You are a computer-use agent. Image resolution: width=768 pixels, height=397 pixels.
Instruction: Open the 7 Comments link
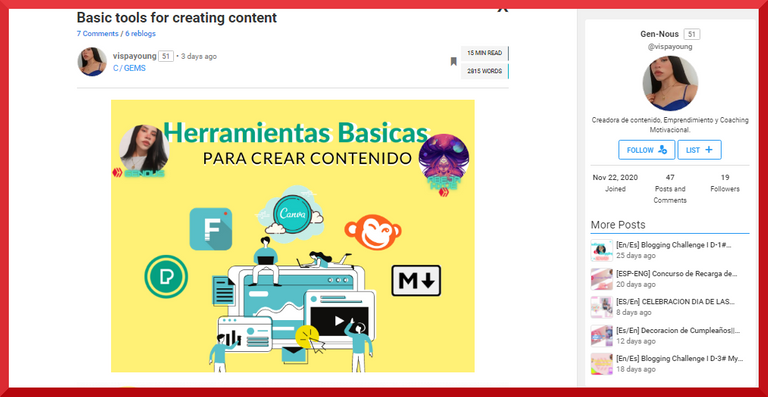click(97, 34)
